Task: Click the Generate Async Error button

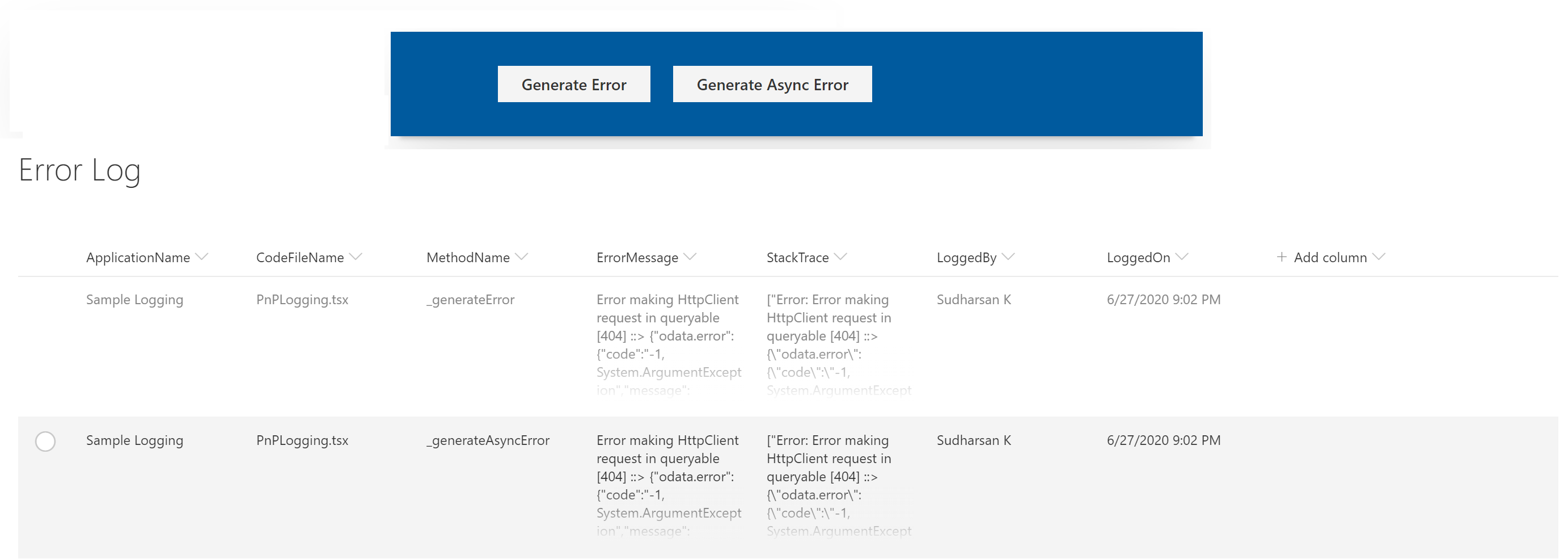Action: point(772,84)
